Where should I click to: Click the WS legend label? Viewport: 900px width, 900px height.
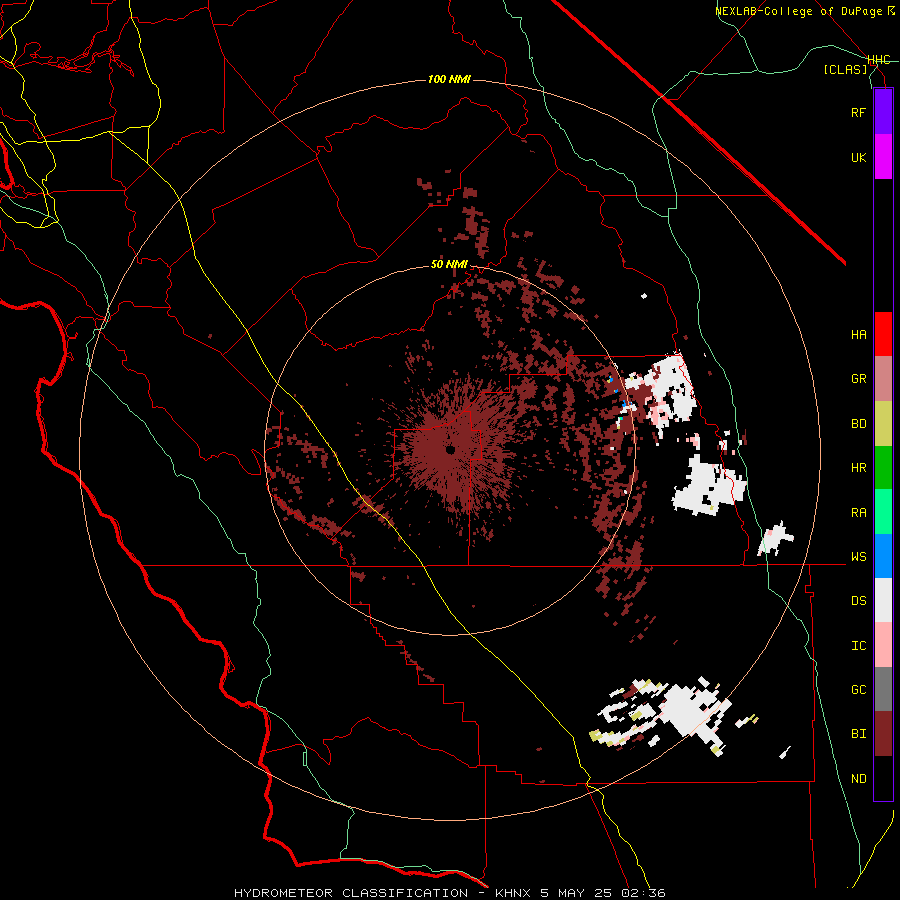tap(858, 556)
